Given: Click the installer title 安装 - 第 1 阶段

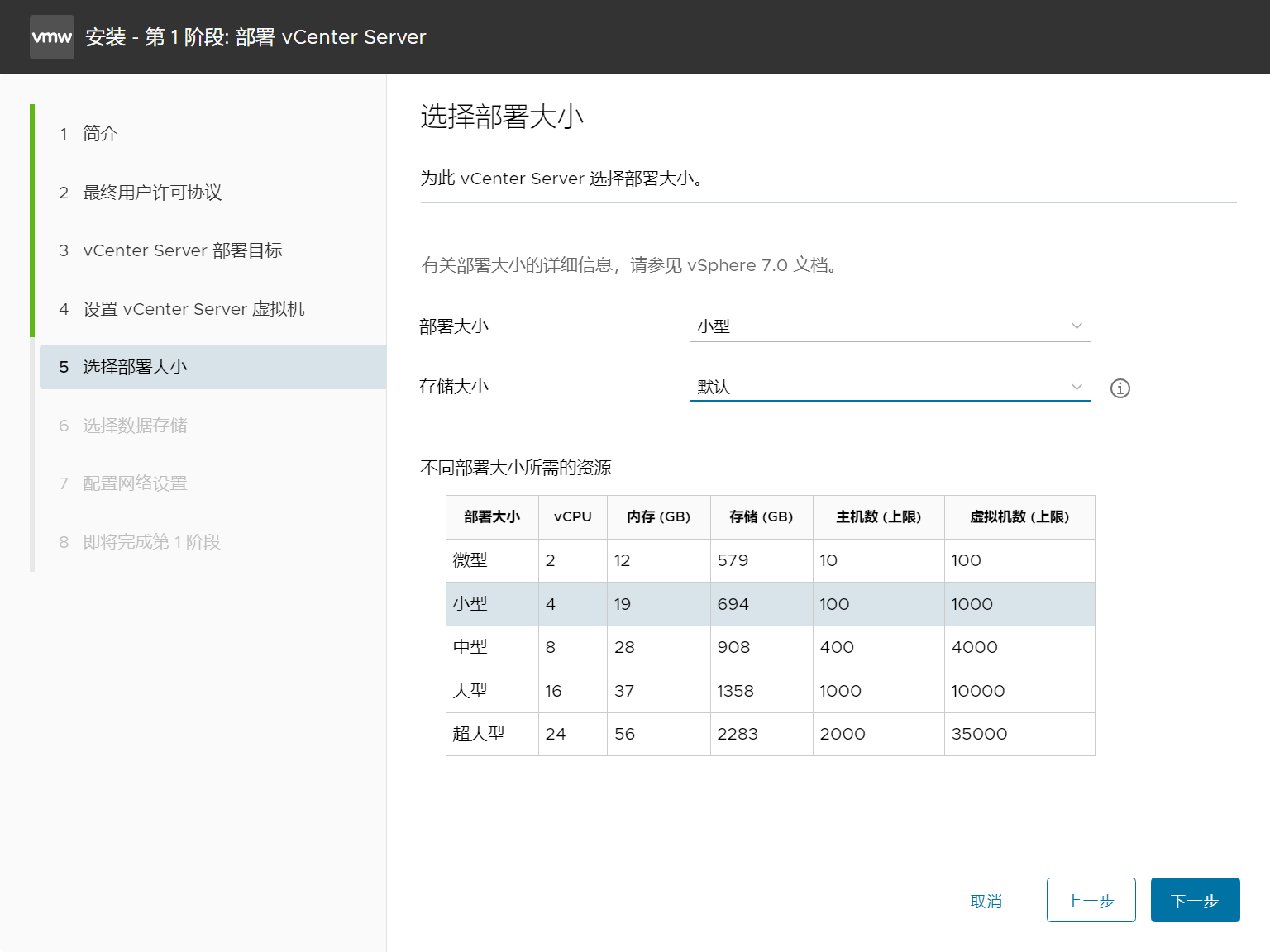Looking at the screenshot, I should [x=255, y=37].
